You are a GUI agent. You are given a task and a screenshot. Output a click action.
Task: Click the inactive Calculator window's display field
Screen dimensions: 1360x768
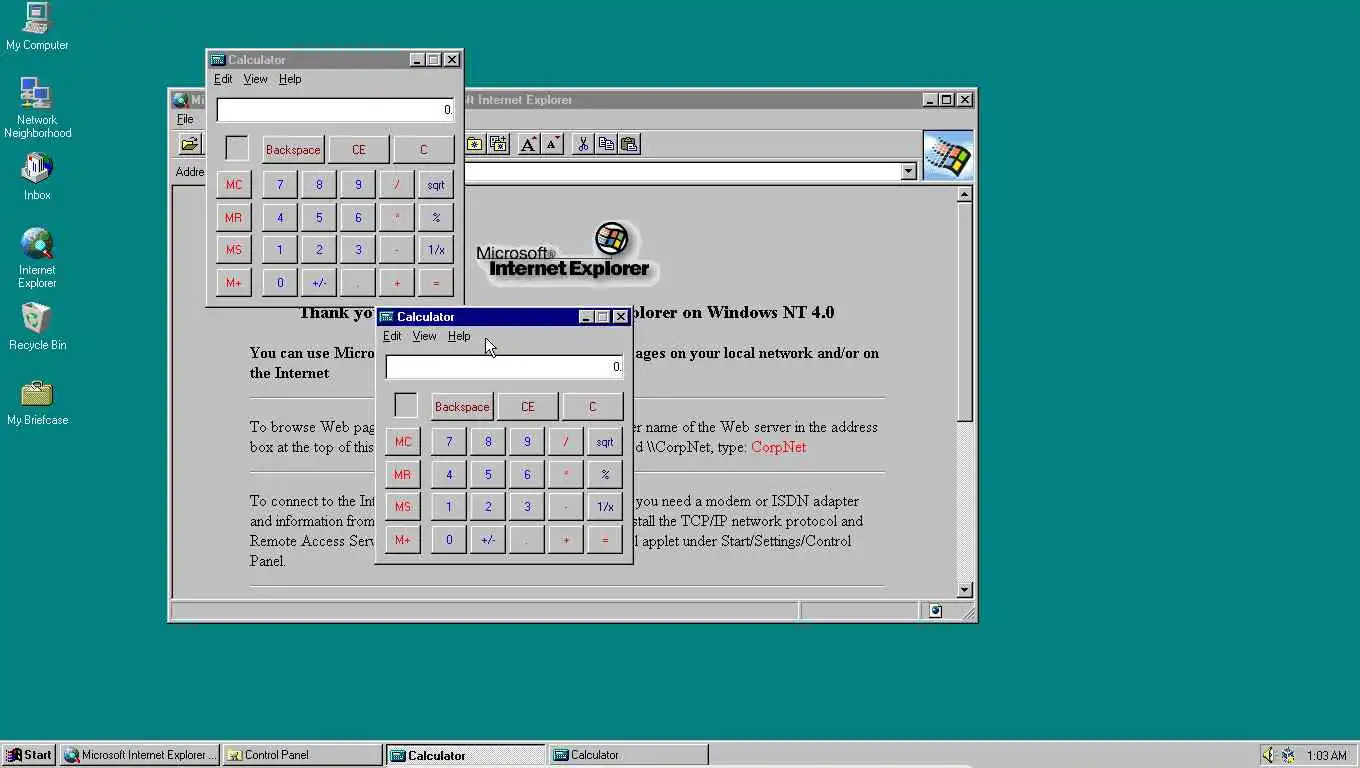coord(335,110)
